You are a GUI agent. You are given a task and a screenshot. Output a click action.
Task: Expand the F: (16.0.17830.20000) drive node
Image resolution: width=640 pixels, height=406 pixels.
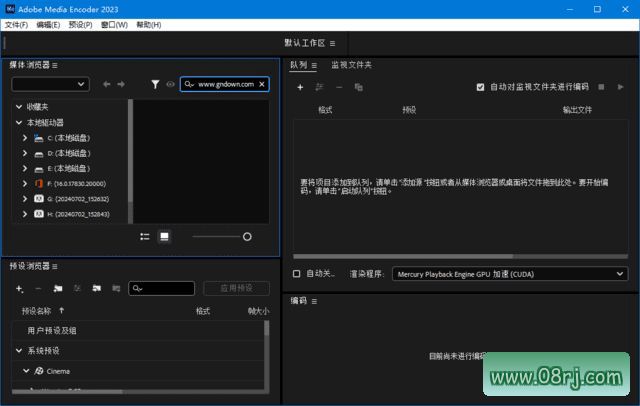[25, 184]
